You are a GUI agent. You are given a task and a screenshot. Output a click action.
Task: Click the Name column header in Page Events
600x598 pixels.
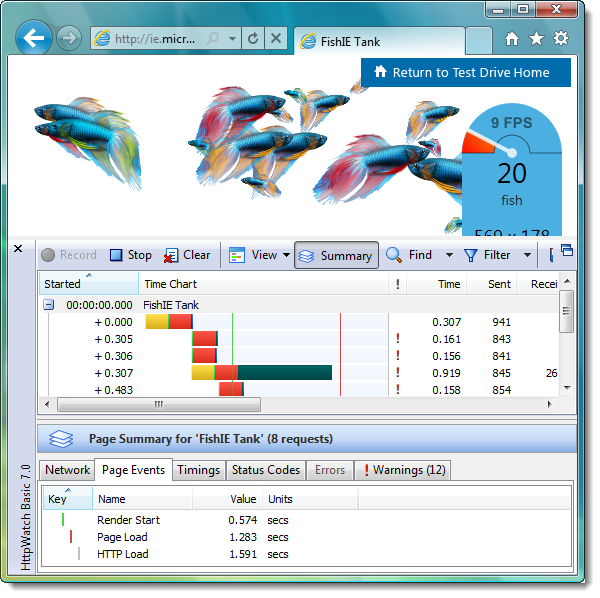[142, 499]
